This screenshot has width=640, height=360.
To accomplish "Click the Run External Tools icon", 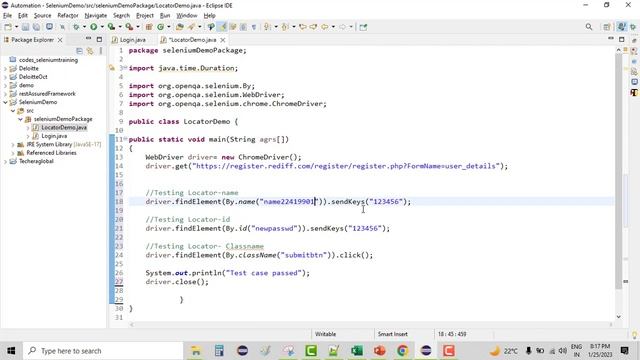I will pos(129,27).
